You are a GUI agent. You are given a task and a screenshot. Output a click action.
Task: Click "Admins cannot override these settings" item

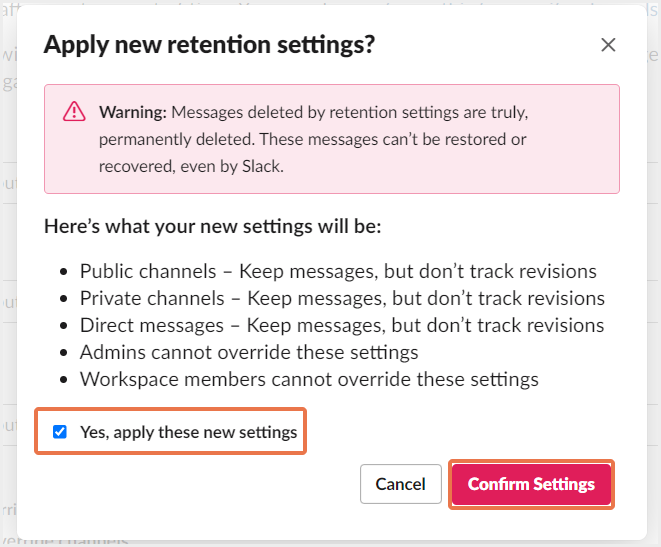(x=249, y=352)
